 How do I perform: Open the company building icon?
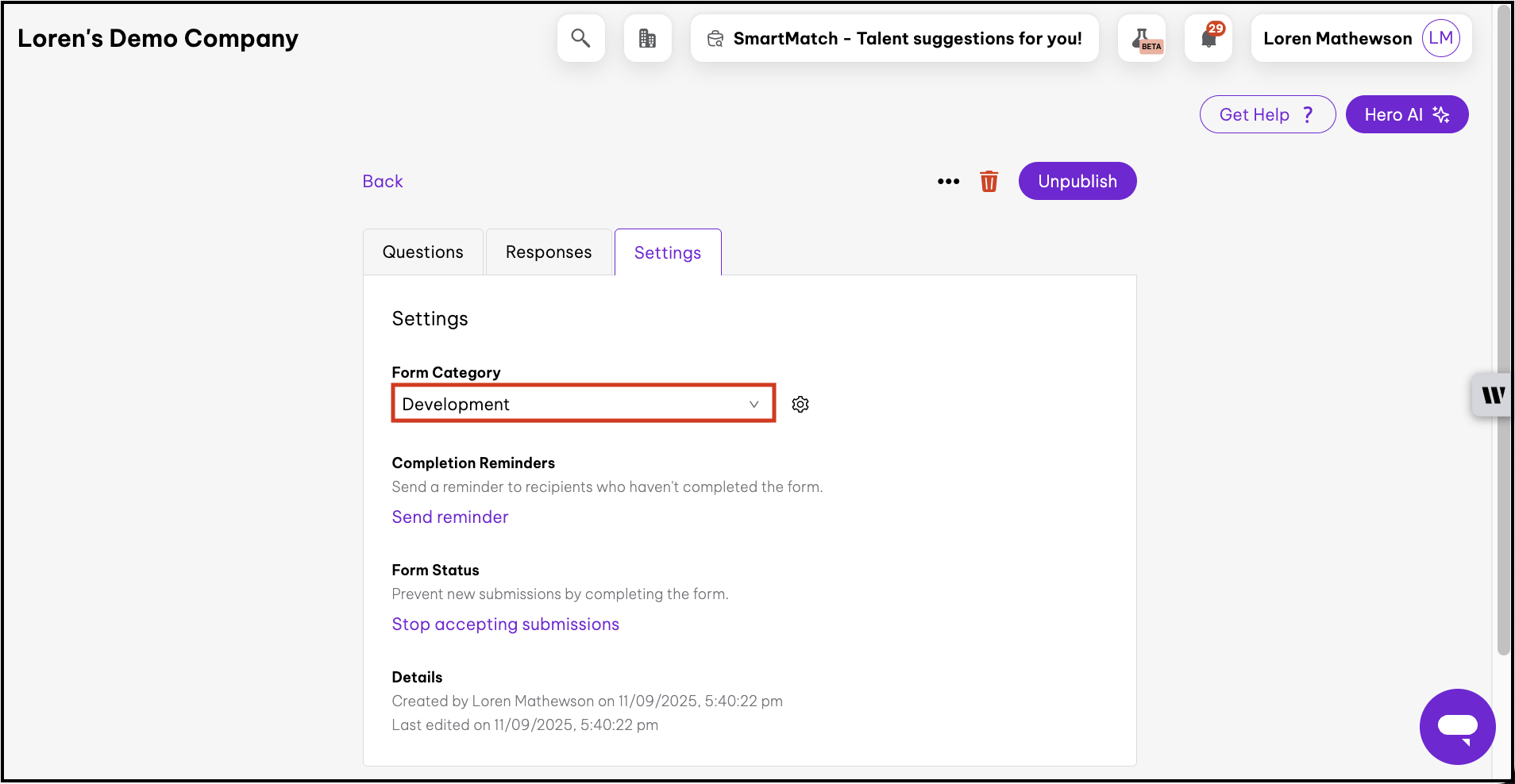[647, 38]
